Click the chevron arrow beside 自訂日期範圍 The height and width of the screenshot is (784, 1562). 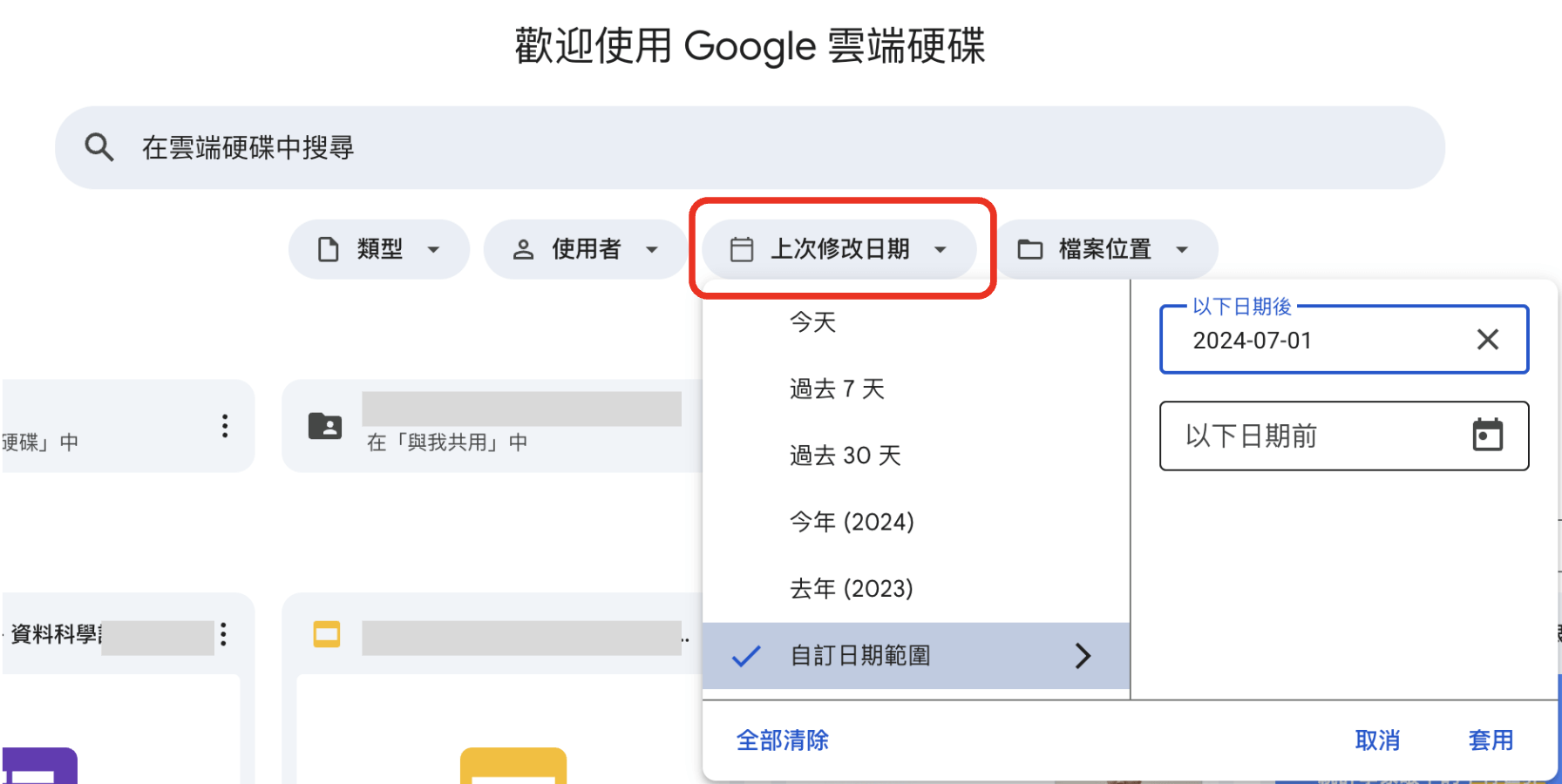coord(1083,656)
